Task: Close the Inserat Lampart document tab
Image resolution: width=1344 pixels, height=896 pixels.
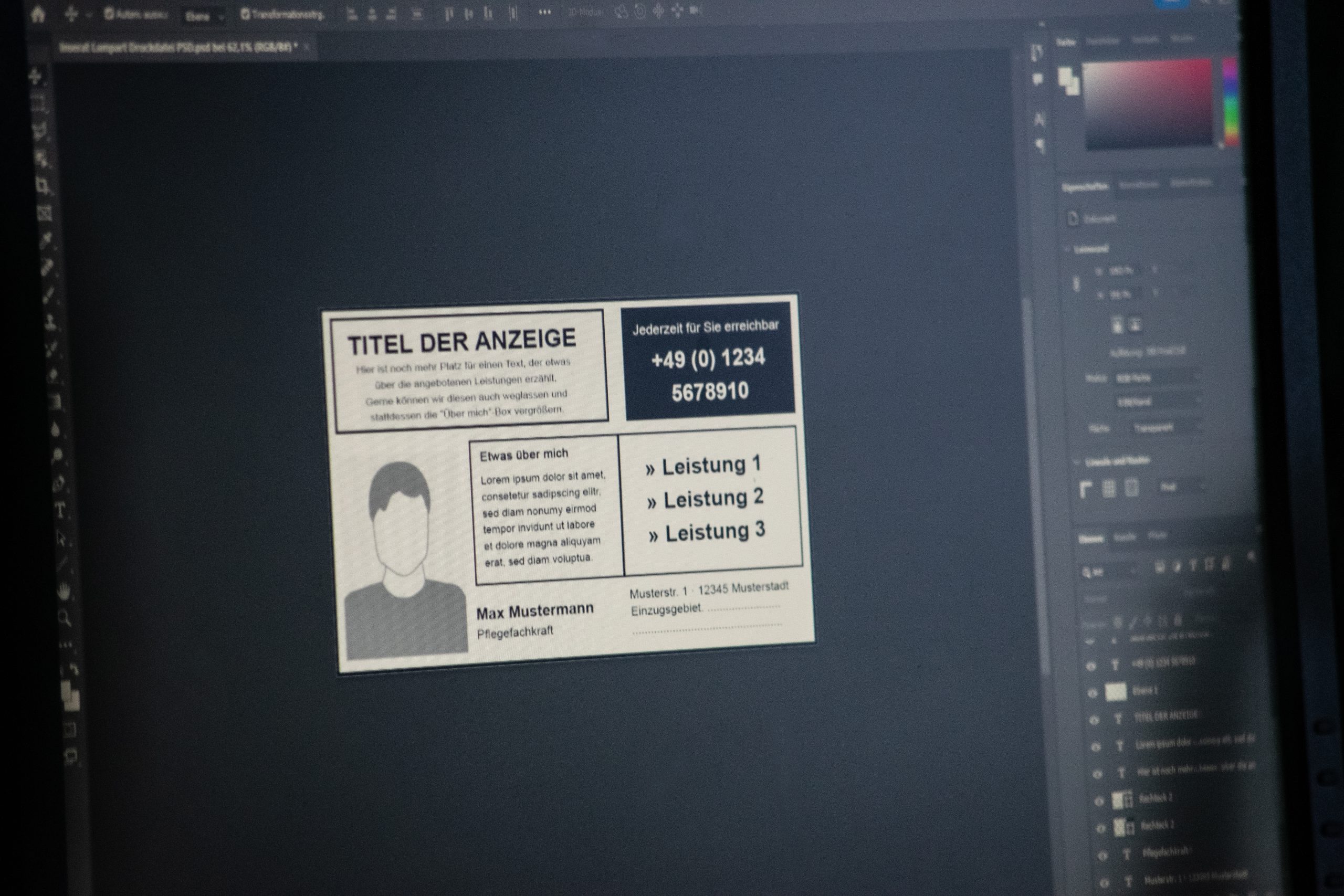Action: (307, 46)
